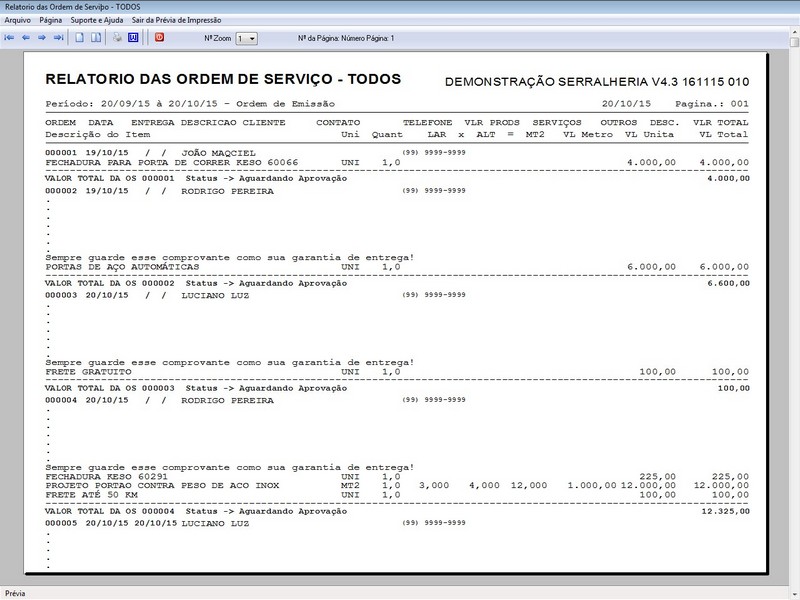Advance to the next page
Image resolution: width=800 pixels, height=600 pixels.
pyautogui.click(x=41, y=35)
